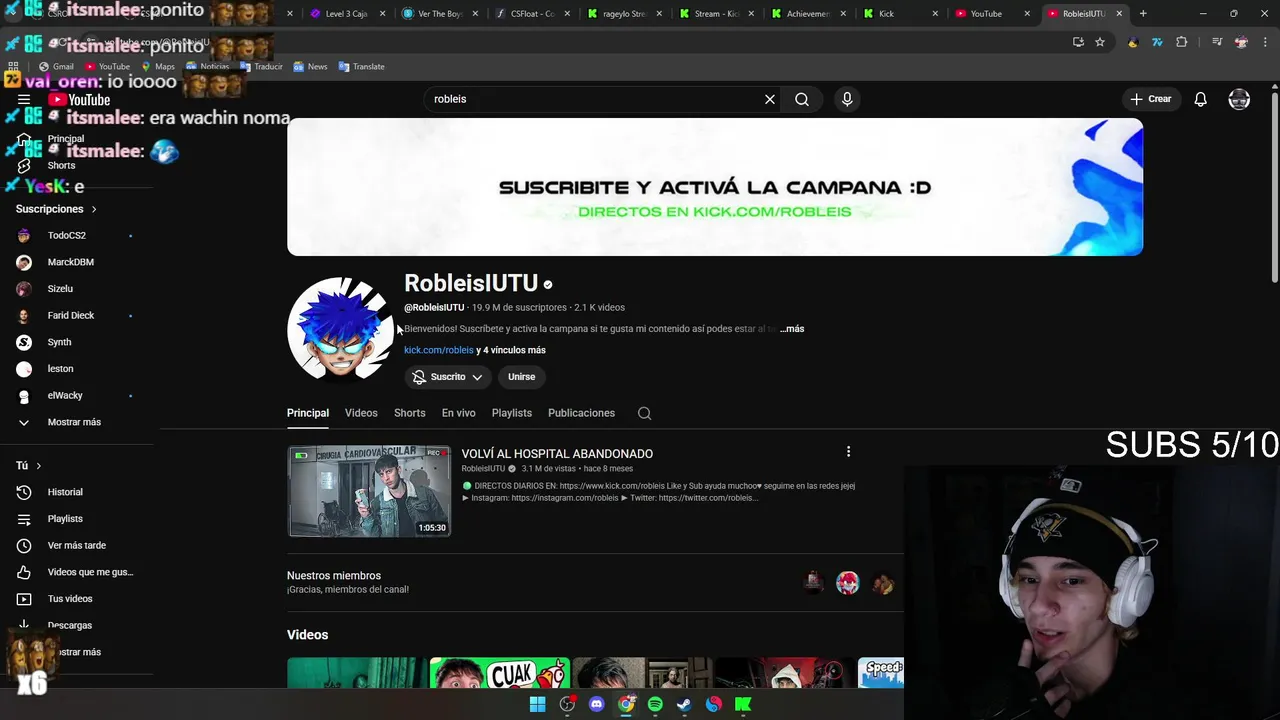Open the Windows Start button

537,704
